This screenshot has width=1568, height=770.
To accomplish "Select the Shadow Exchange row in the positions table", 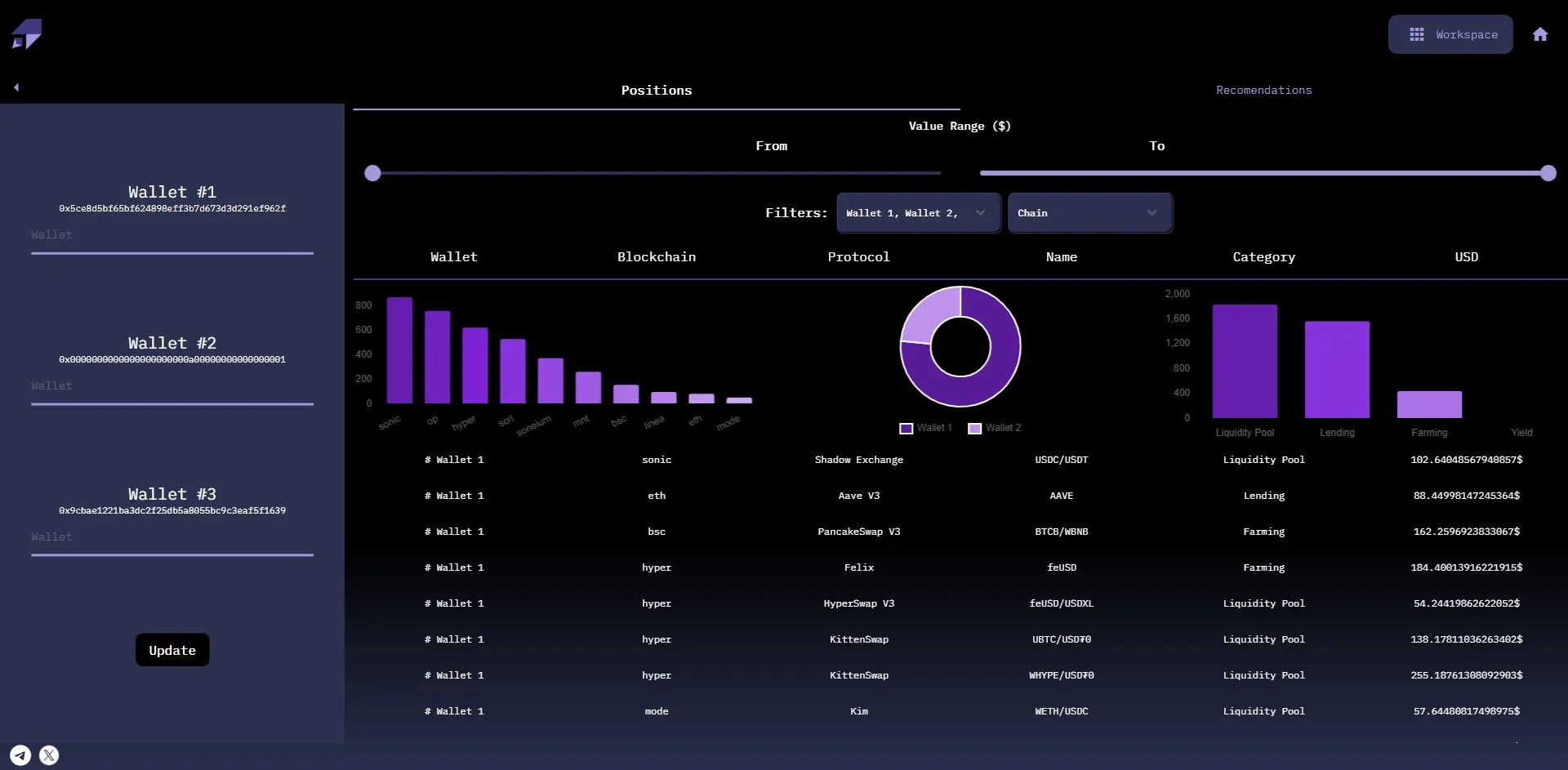I will coord(859,460).
